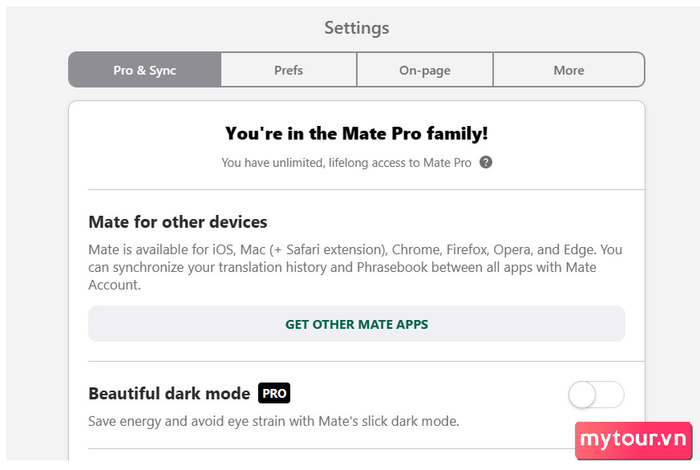Click the word Account ending the paragraph

click(x=113, y=285)
